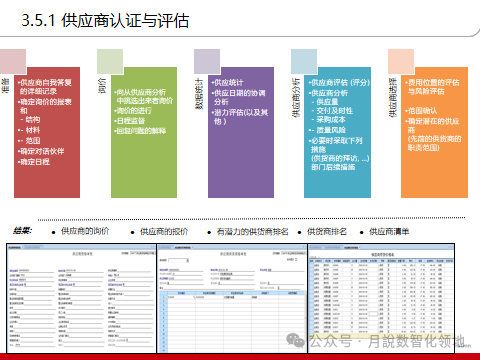Select the pale pink square above 准备
This screenshot has width=480, height=360.
click(13, 62)
